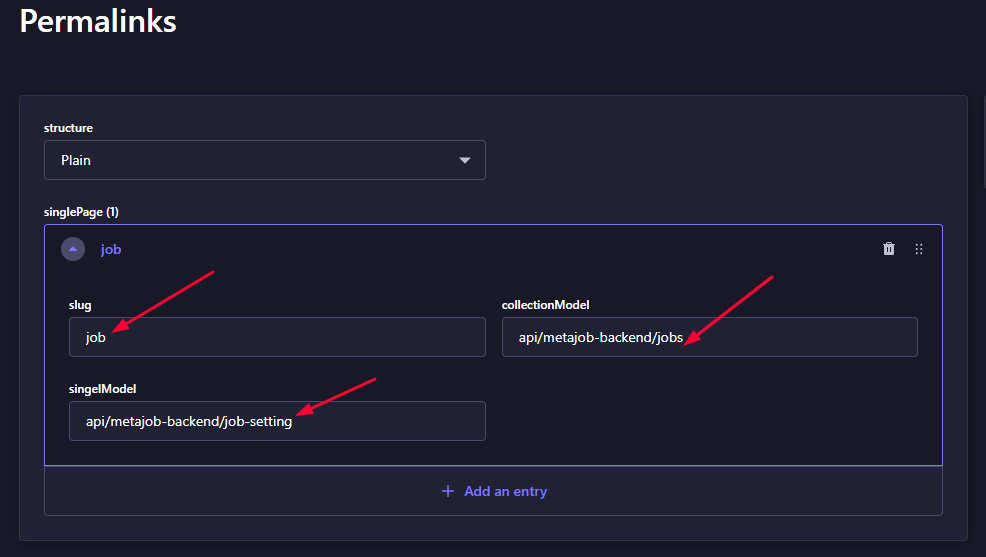Add an entry to singlePage
986x557 pixels.
494,491
